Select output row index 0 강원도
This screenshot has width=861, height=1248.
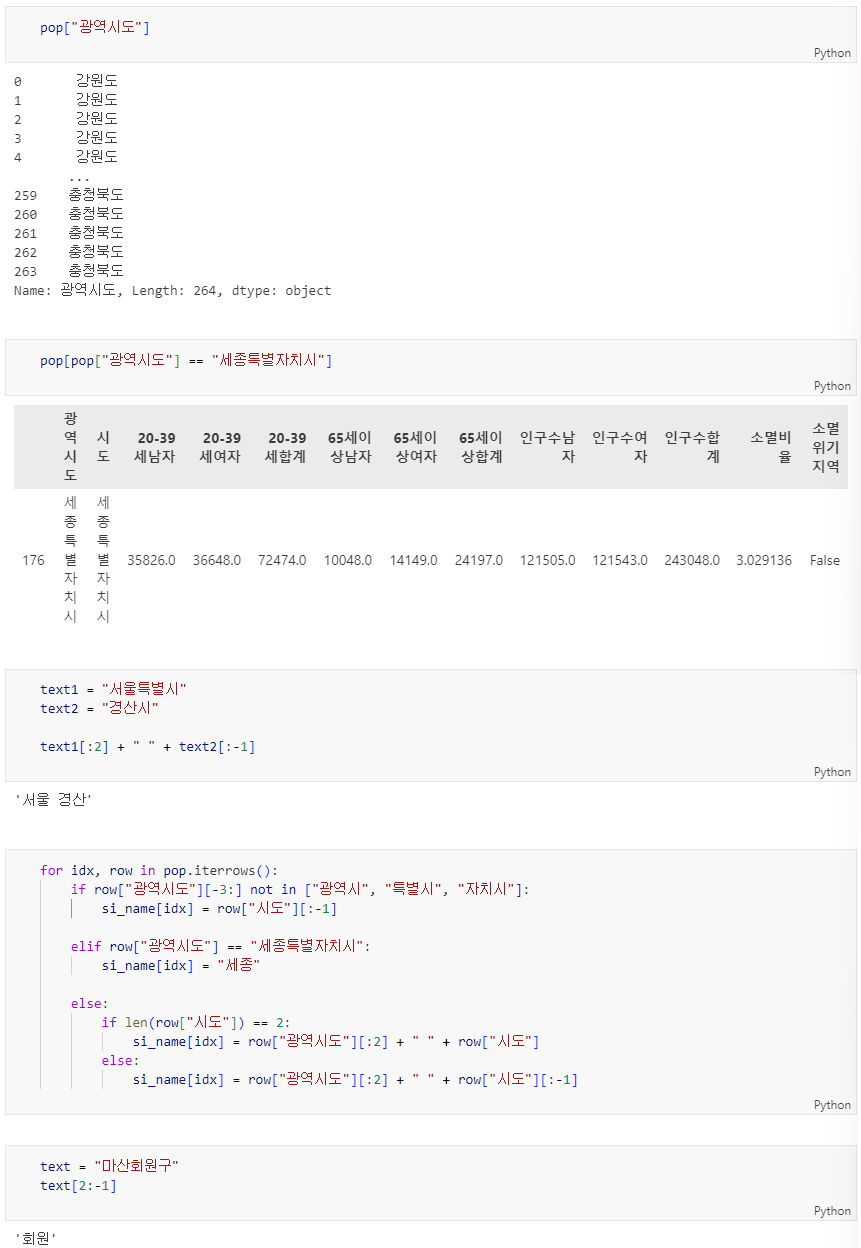66,80
